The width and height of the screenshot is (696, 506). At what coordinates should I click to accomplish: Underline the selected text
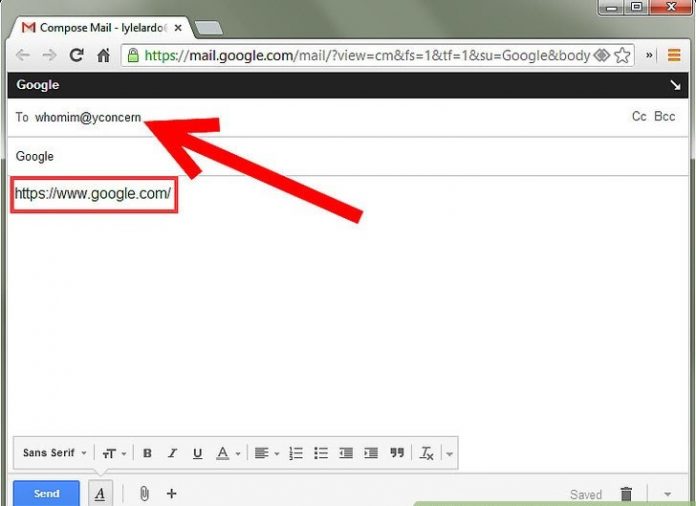click(197, 453)
